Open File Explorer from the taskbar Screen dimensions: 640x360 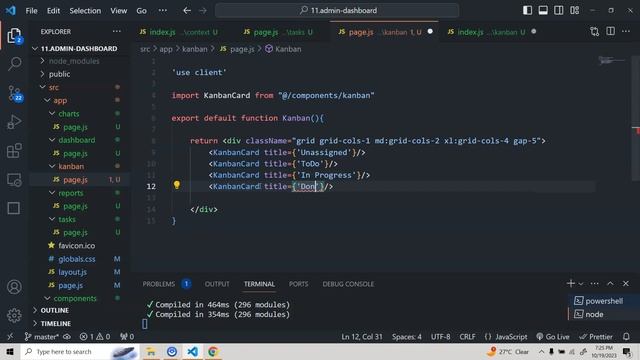coord(151,351)
